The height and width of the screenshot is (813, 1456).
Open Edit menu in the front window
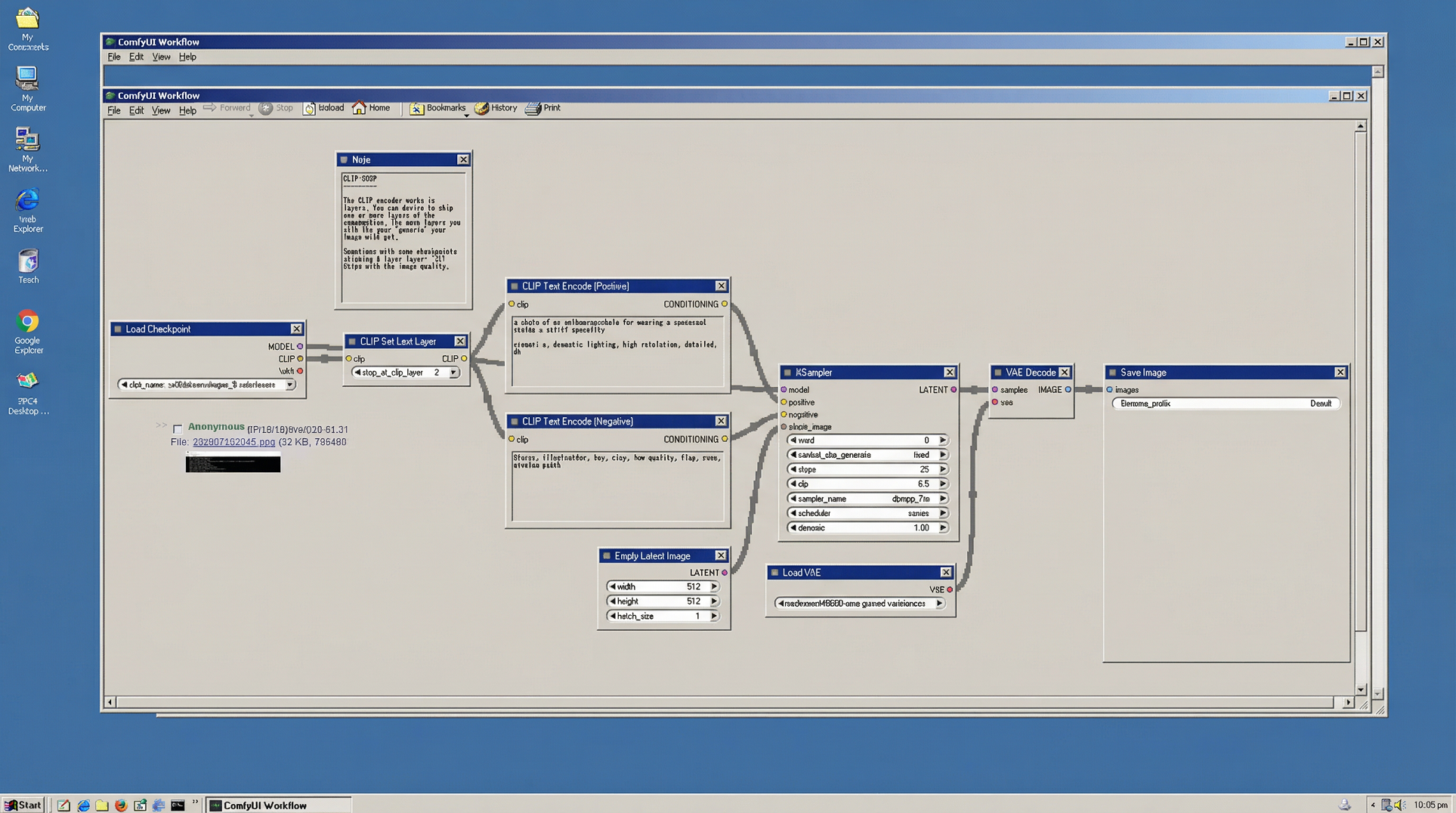click(136, 111)
